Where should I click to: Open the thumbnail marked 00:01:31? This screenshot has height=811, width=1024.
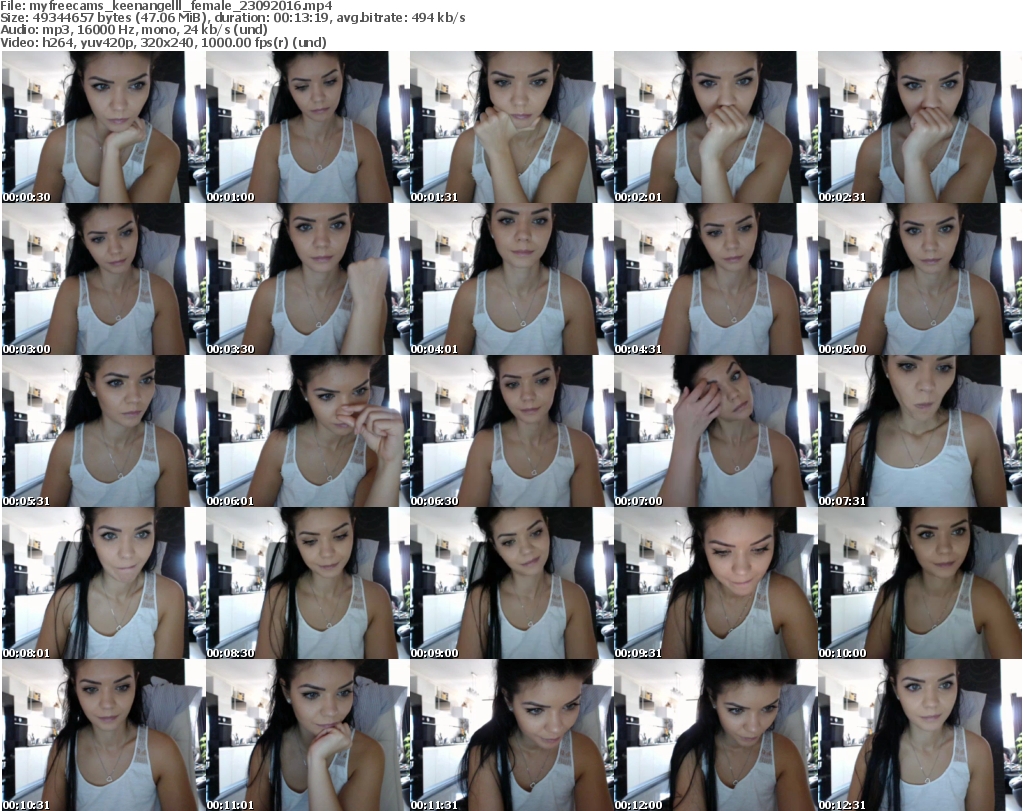(512, 127)
